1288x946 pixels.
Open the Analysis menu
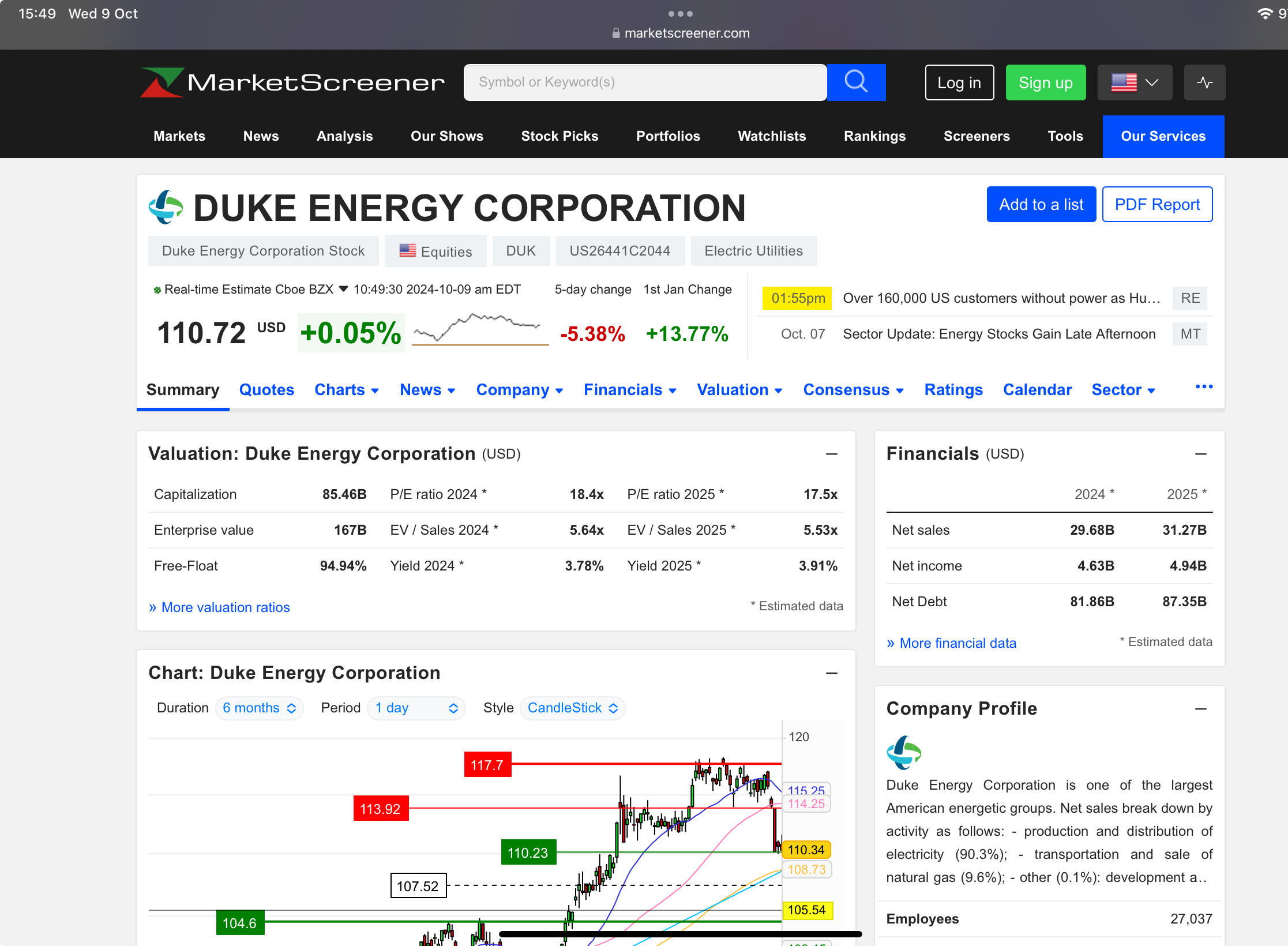[x=344, y=136]
